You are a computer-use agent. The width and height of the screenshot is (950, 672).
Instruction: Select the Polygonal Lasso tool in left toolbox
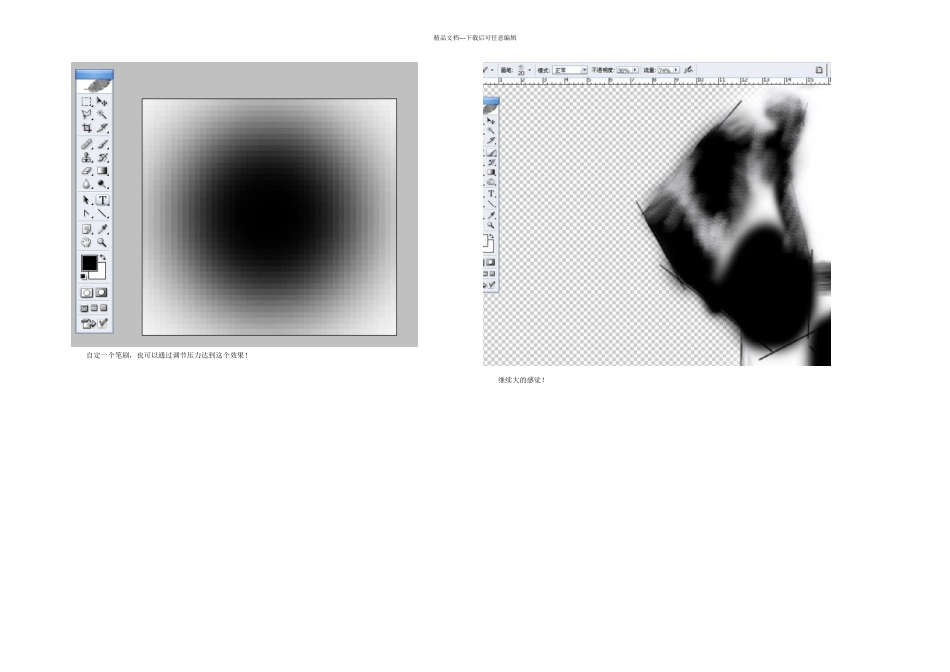(87, 115)
